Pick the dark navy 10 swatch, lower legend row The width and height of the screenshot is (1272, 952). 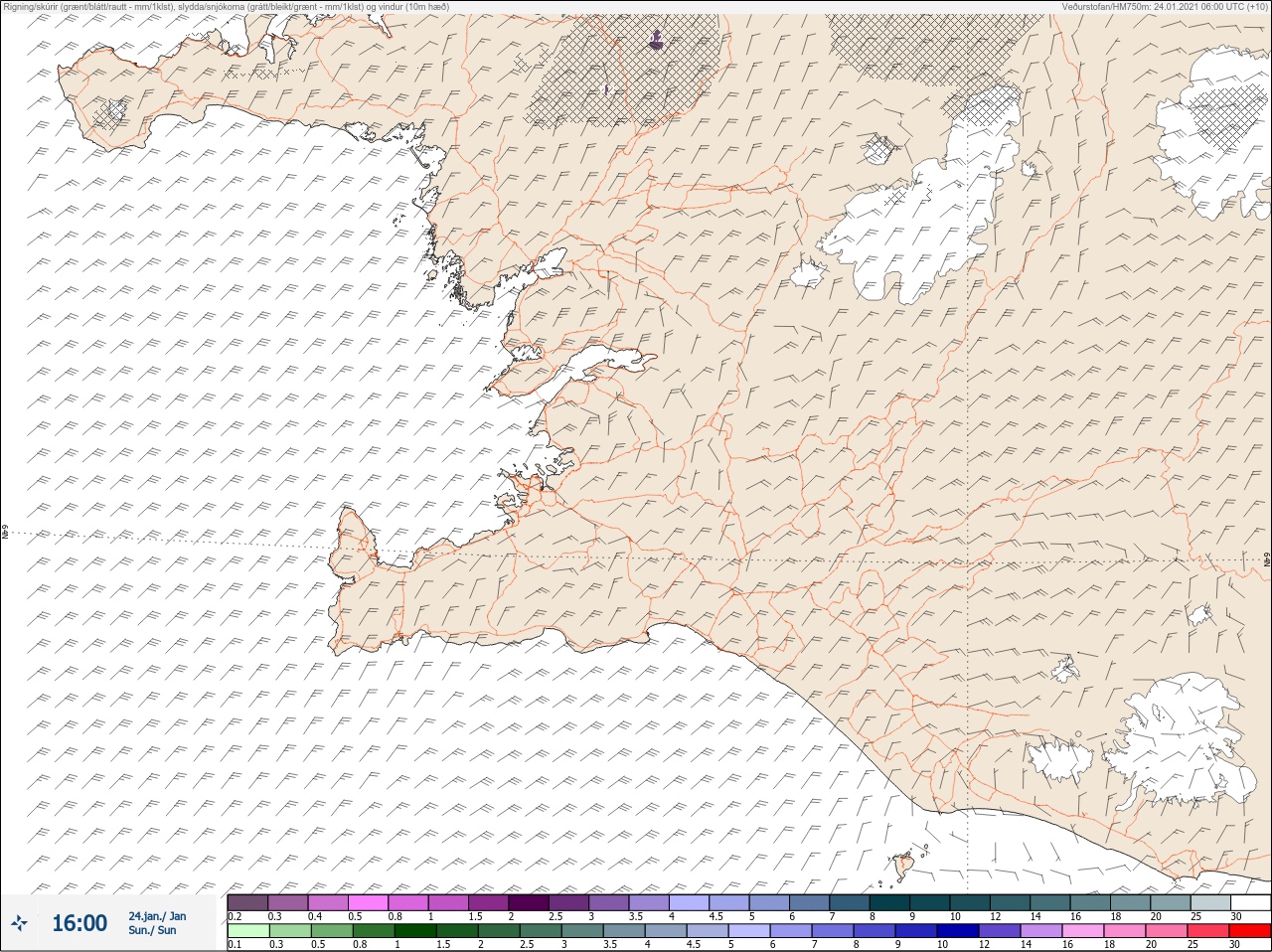click(x=957, y=931)
